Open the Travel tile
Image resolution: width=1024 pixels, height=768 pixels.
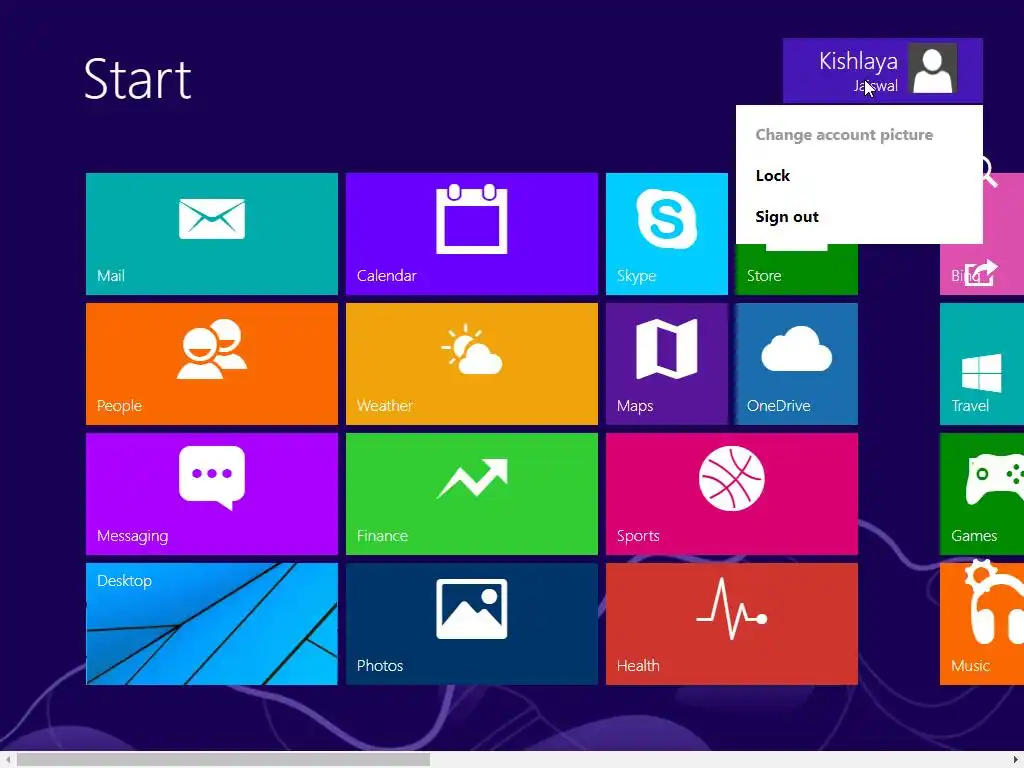(982, 364)
